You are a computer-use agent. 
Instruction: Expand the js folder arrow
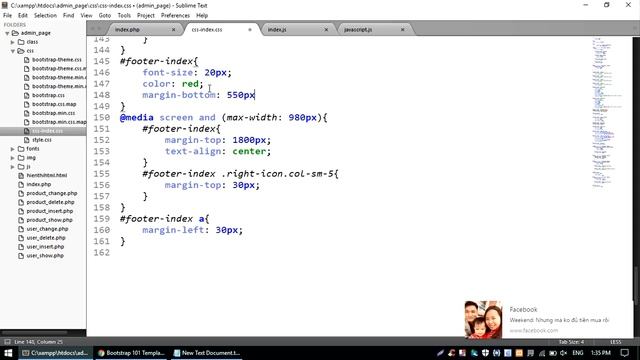[13, 167]
